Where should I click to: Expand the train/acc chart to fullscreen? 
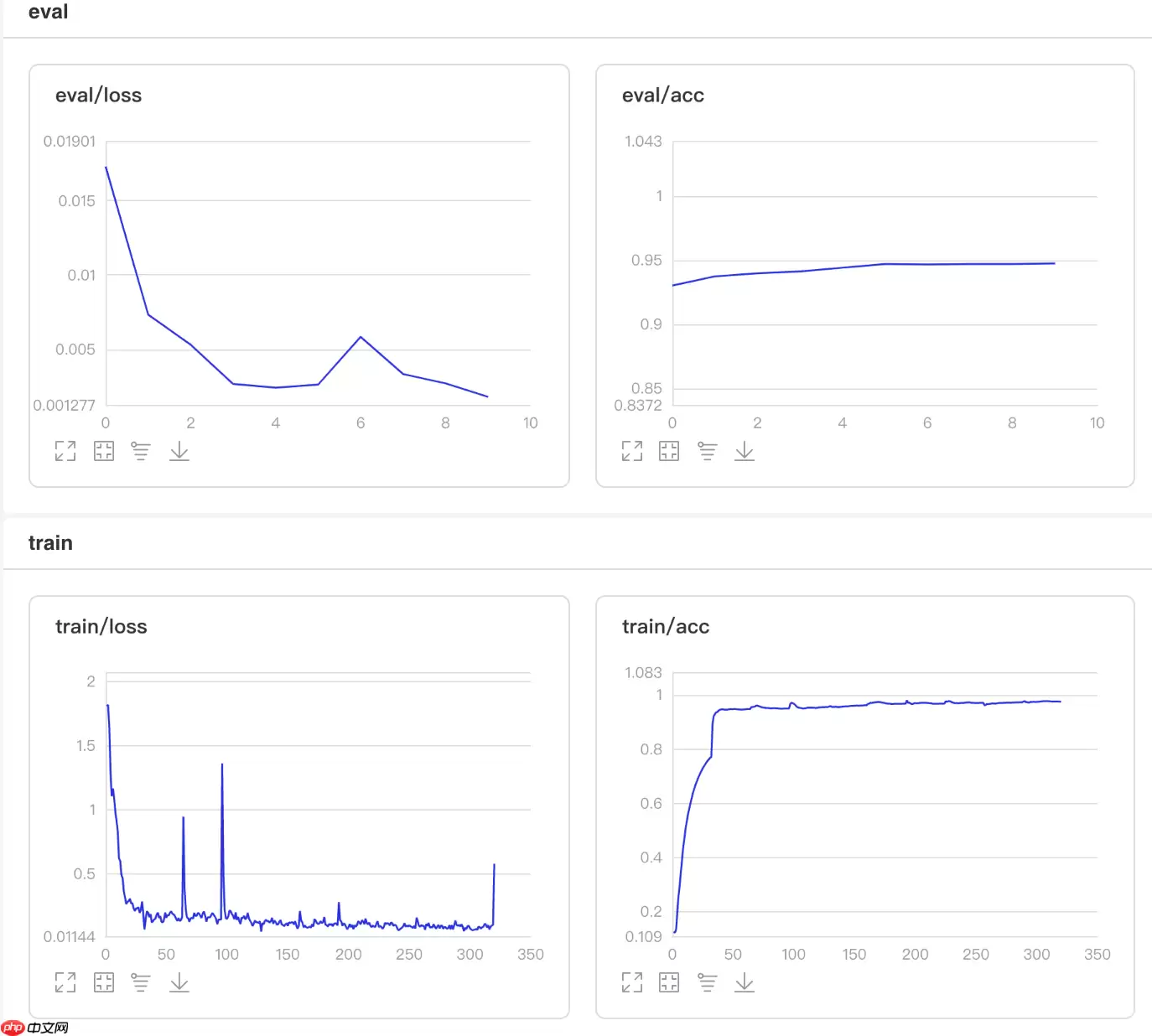(x=632, y=982)
